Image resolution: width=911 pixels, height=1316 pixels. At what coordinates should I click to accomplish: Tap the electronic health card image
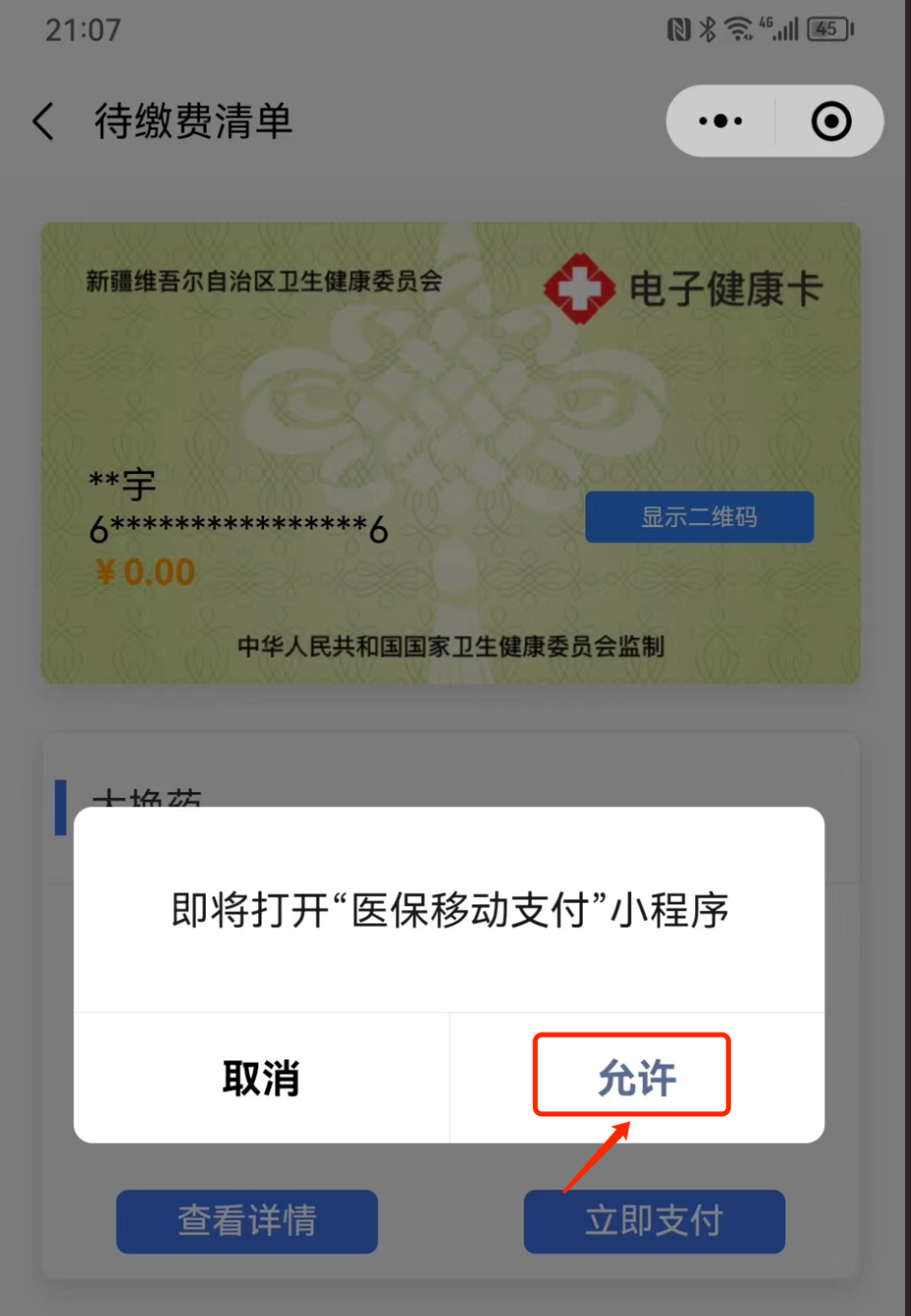pyautogui.click(x=450, y=453)
